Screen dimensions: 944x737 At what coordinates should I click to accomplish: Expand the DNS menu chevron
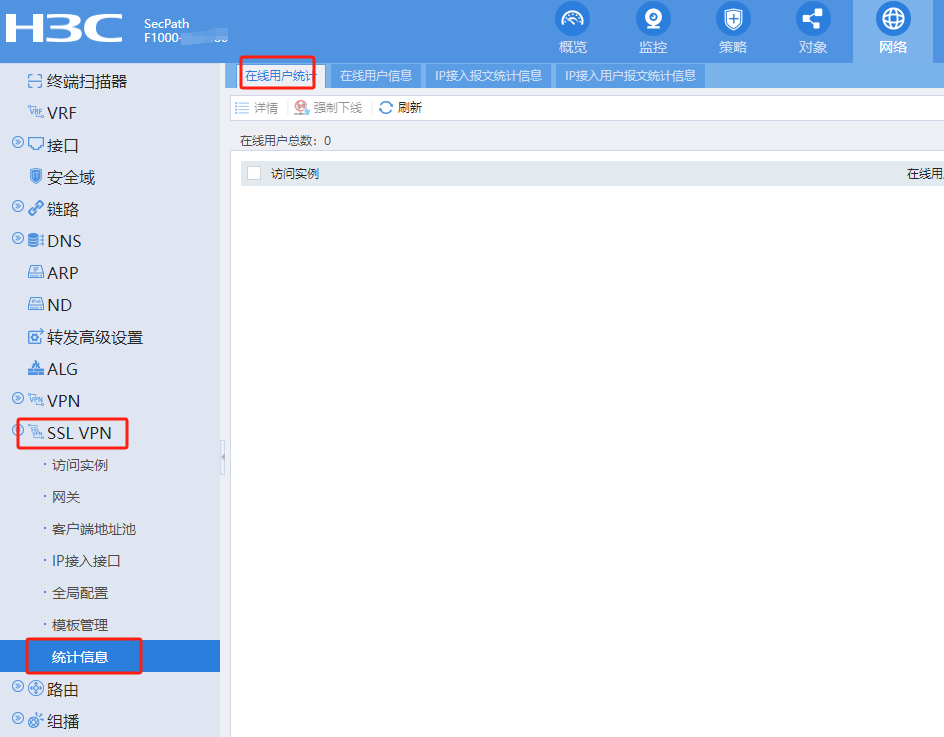tap(18, 238)
